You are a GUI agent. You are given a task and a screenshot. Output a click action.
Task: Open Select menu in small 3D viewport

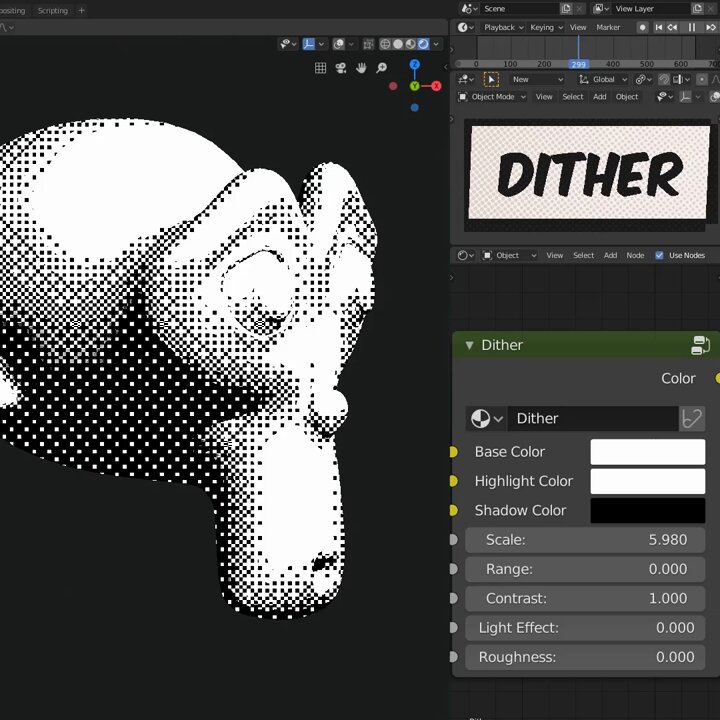[573, 97]
